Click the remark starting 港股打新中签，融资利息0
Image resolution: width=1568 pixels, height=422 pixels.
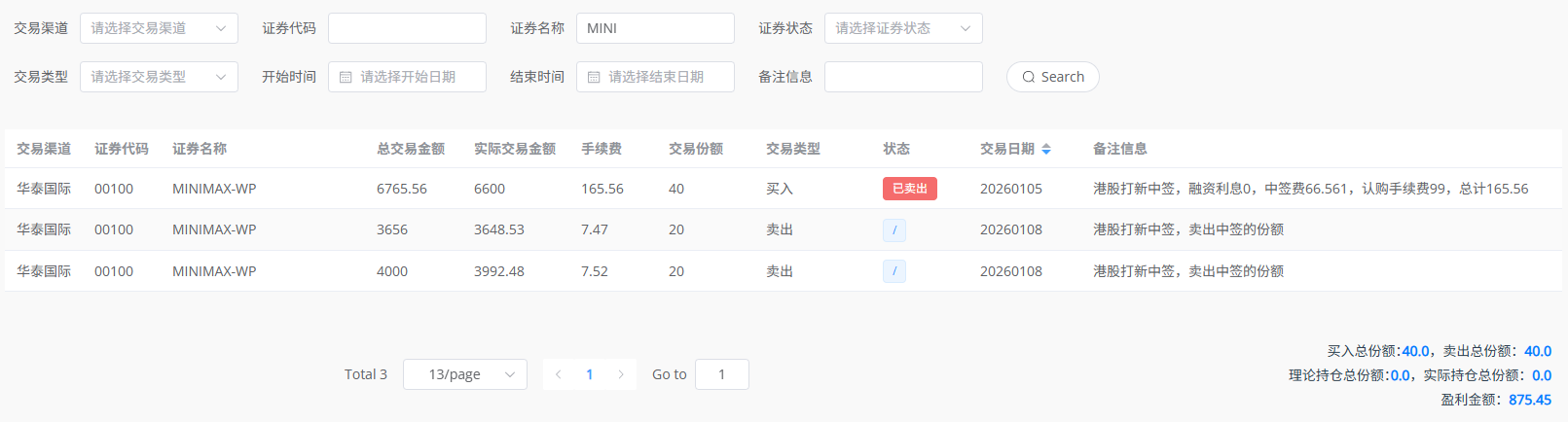[x=1311, y=189]
